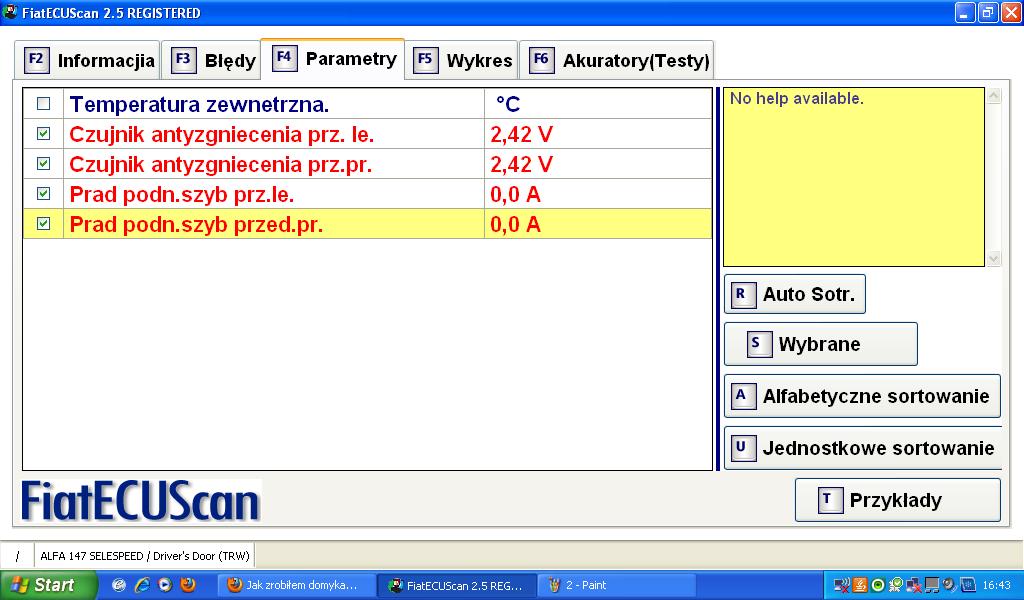
Task: Click the Wybrane button
Action: click(821, 344)
